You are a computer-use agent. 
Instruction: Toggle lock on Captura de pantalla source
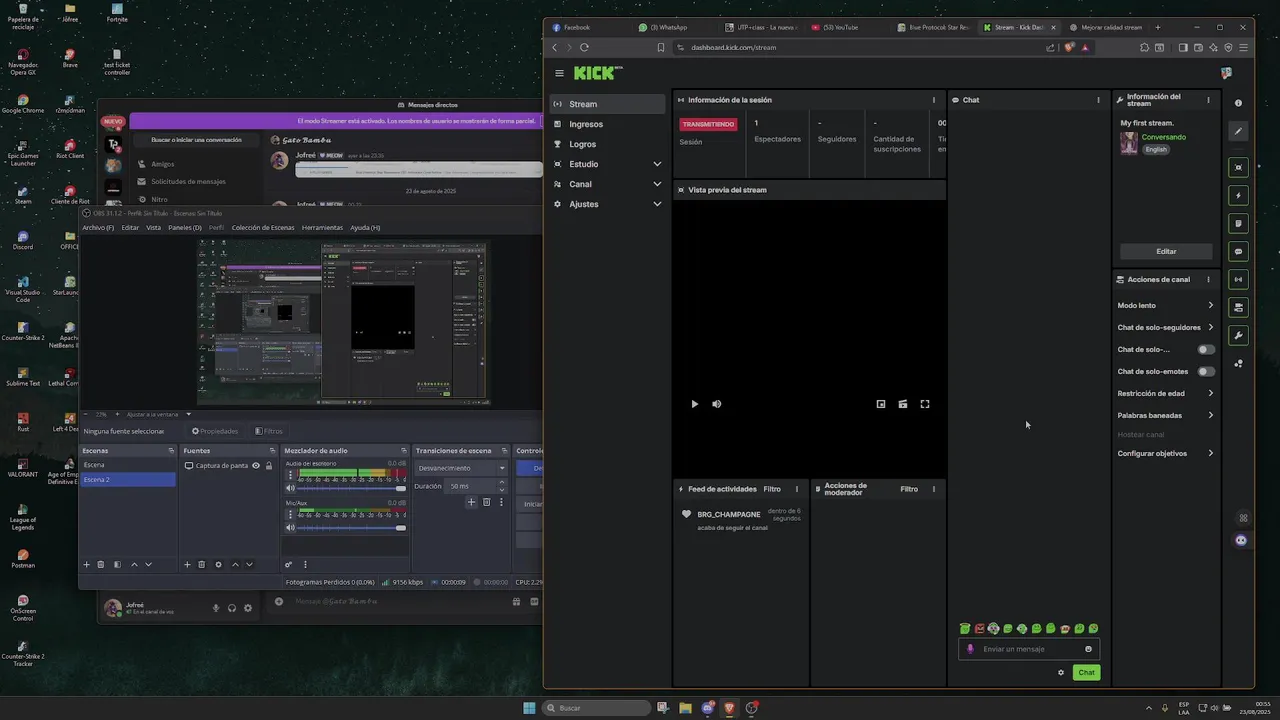(268, 466)
